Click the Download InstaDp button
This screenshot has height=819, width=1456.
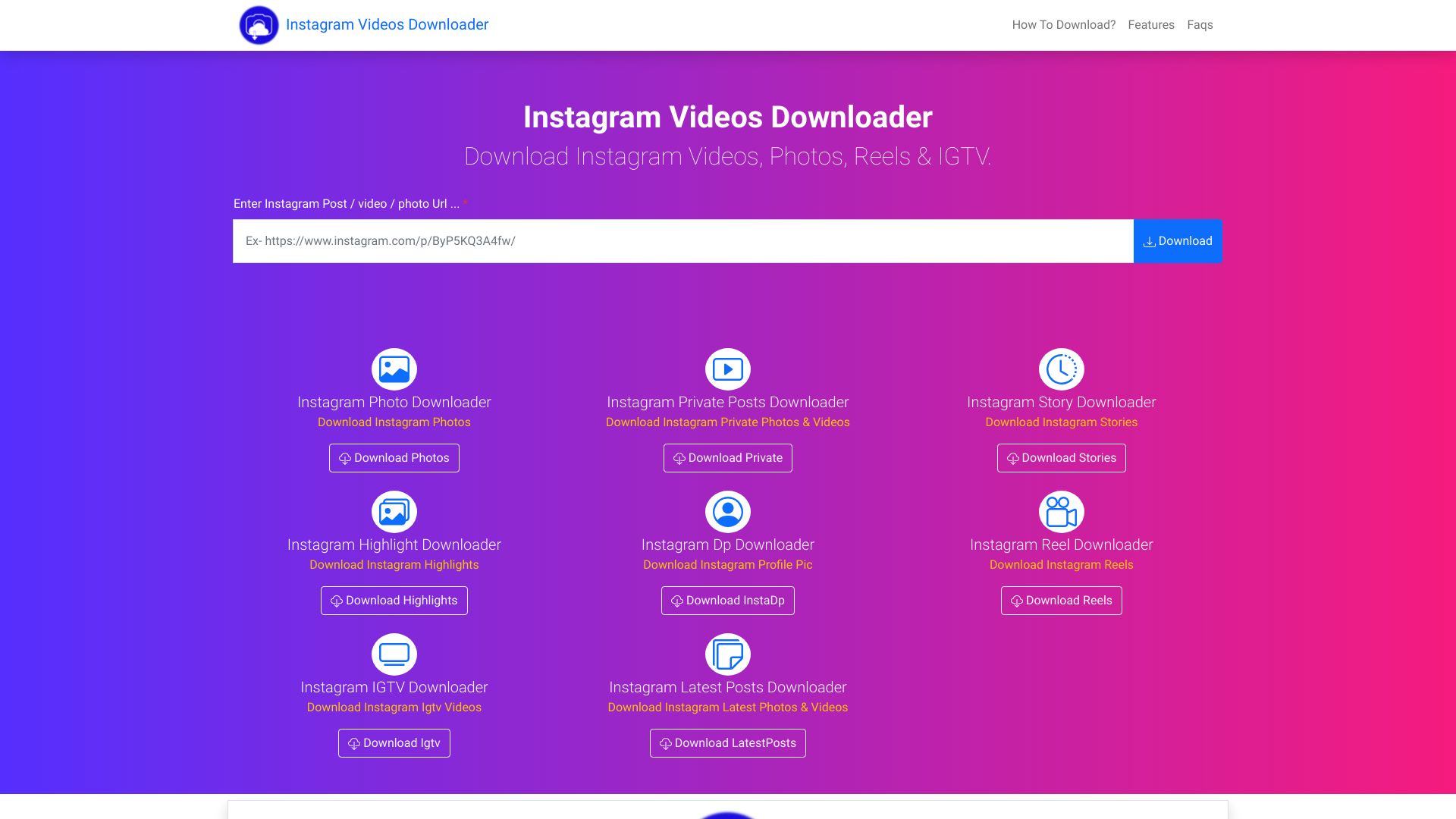[728, 601]
